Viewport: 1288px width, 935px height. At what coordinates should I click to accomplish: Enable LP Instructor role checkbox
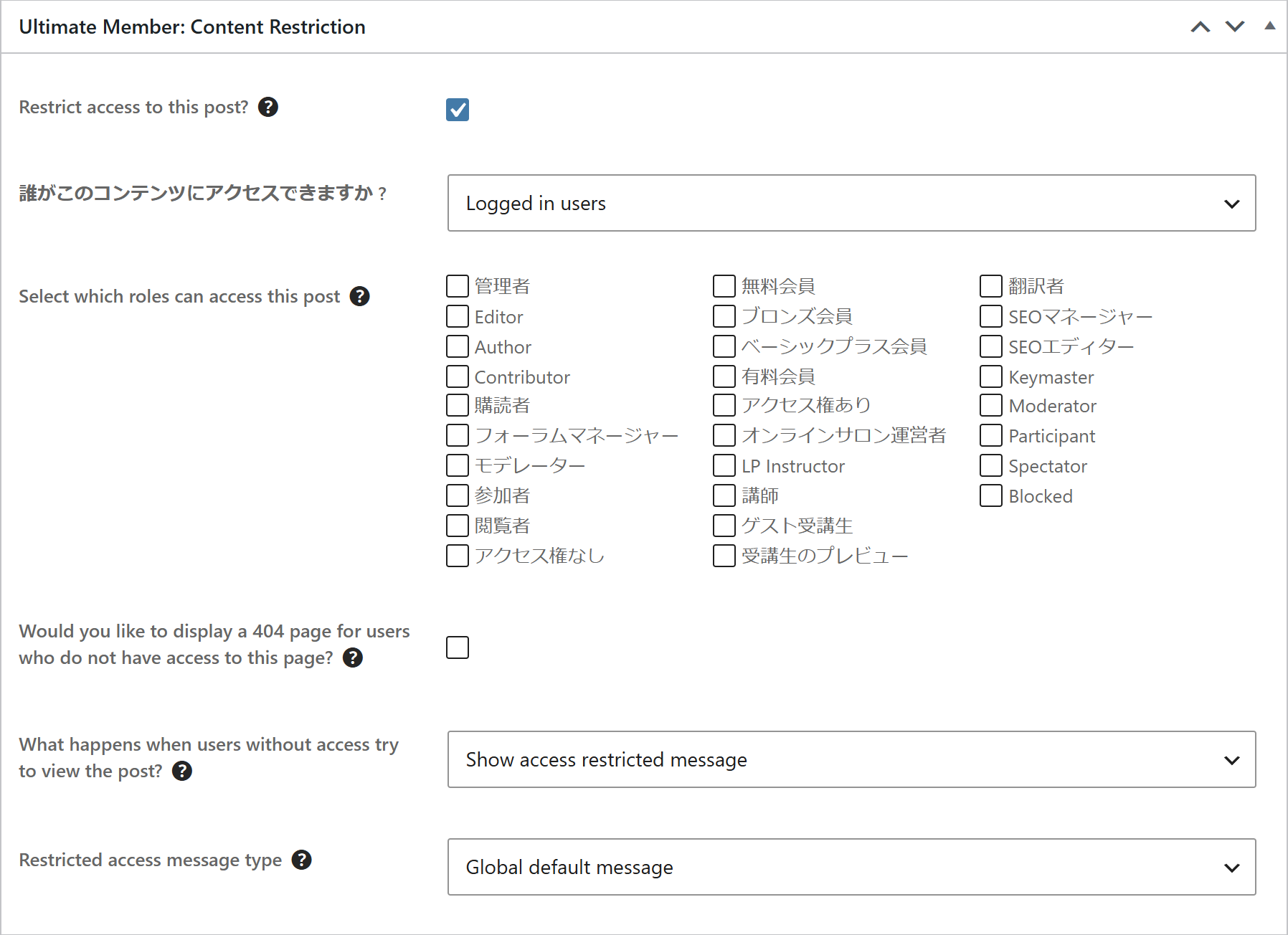click(x=724, y=465)
